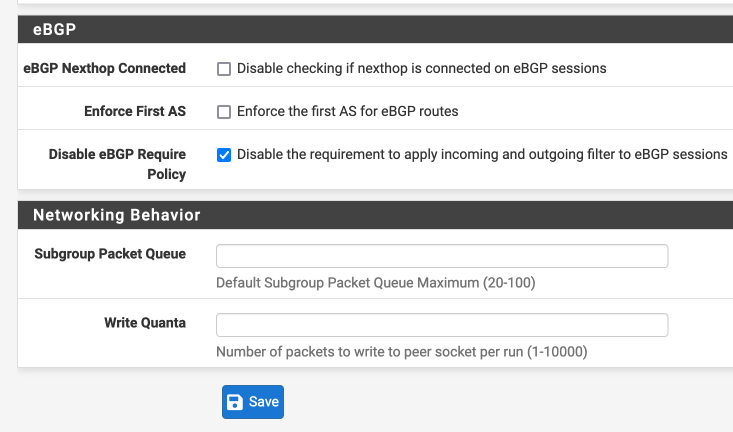Viewport: 733px width, 432px height.
Task: Select the 'eBGP Nexthop Connected' field name
Action: (x=105, y=68)
